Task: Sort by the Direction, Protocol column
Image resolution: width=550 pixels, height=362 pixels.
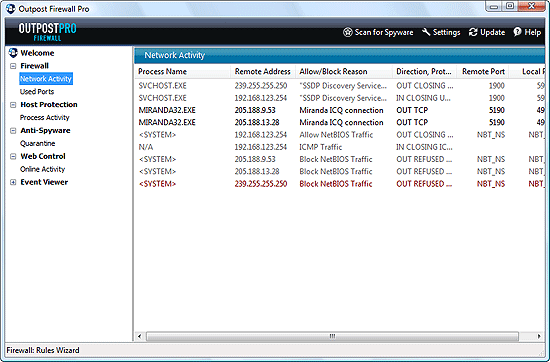Action: 424,72
